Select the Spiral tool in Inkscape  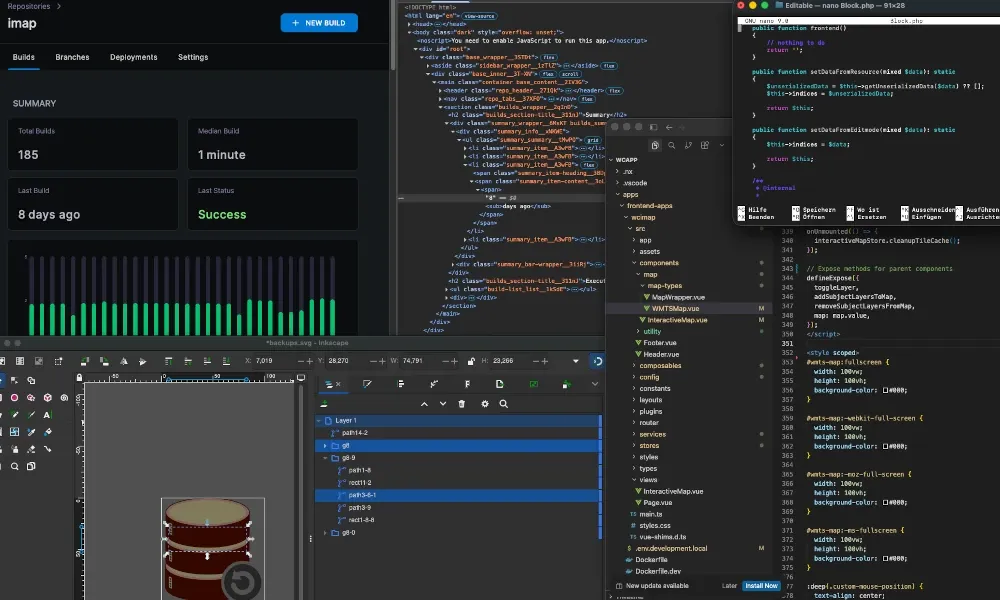pos(64,398)
